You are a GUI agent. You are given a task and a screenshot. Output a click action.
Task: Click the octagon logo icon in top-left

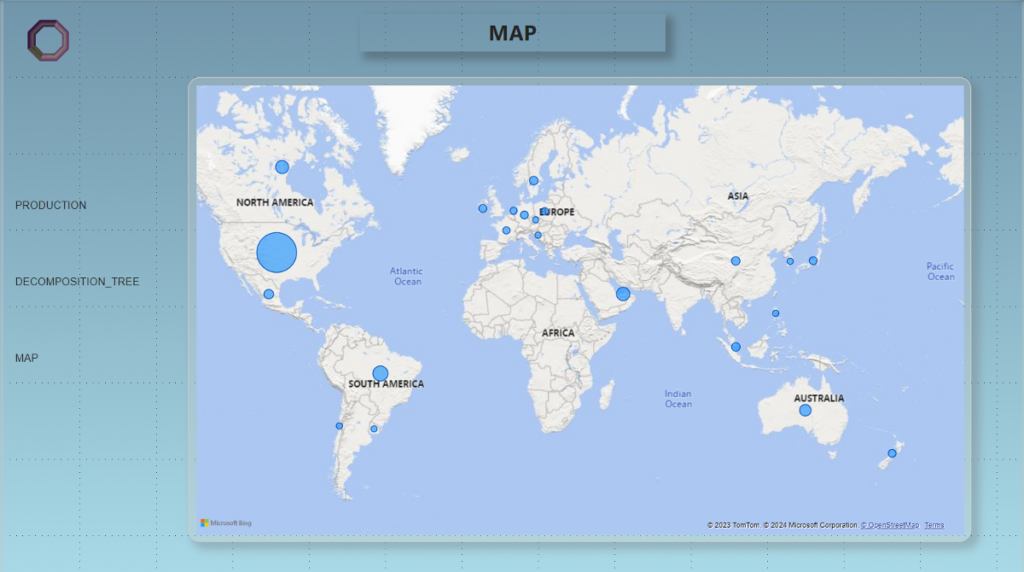pyautogui.click(x=48, y=41)
